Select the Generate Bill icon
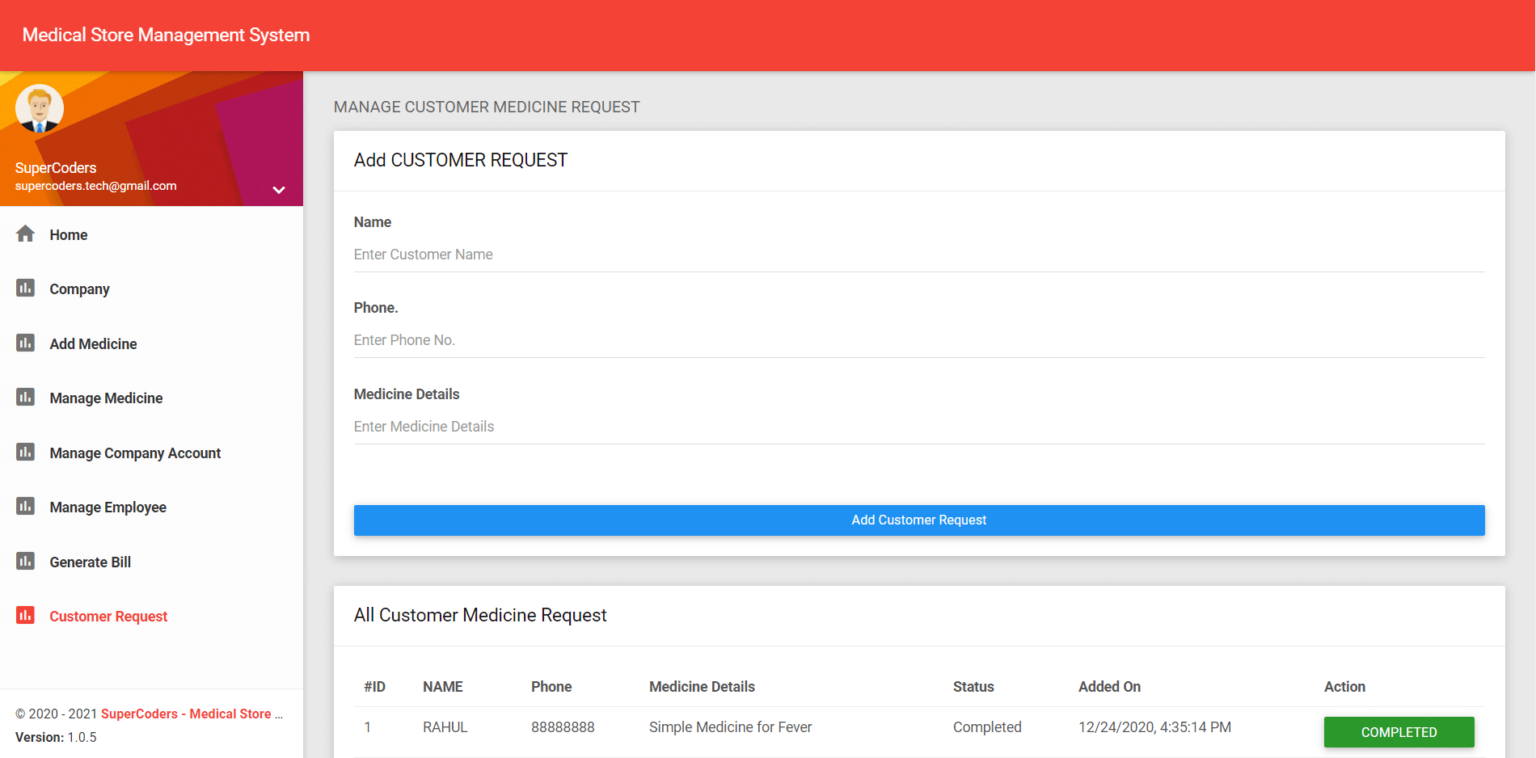 (x=26, y=561)
